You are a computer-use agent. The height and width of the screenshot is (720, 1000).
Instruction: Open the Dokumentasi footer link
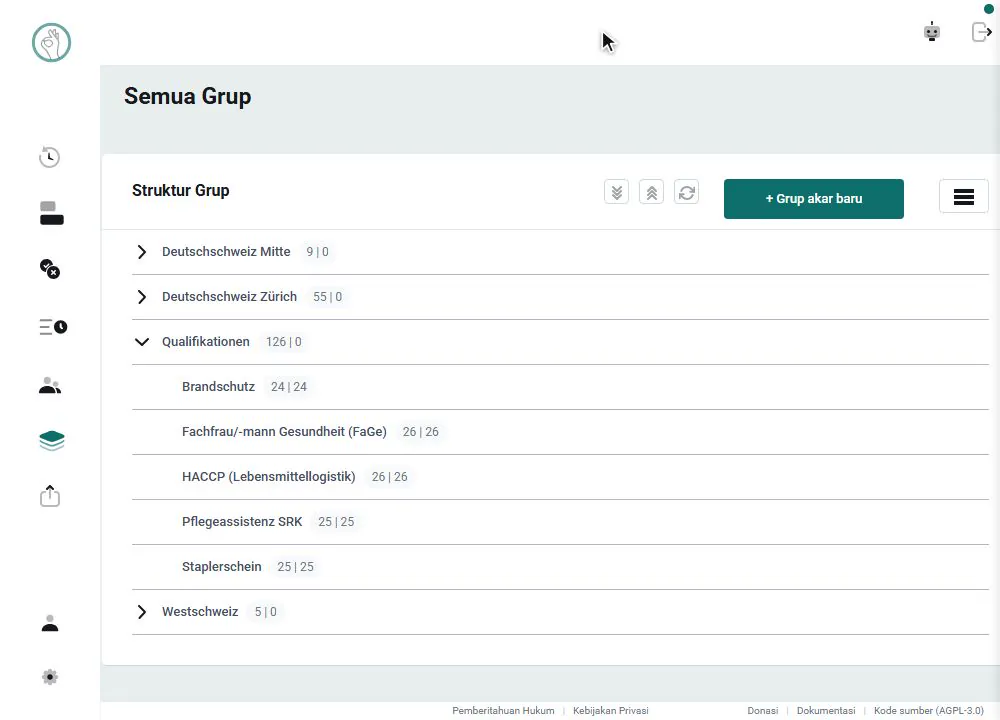point(826,710)
